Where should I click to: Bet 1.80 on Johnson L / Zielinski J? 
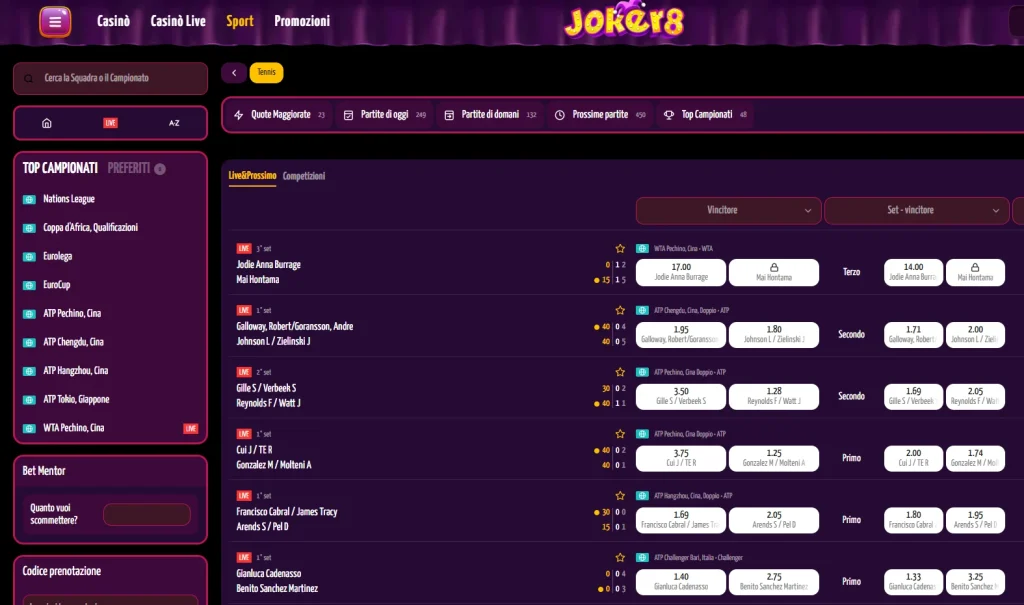pos(774,334)
